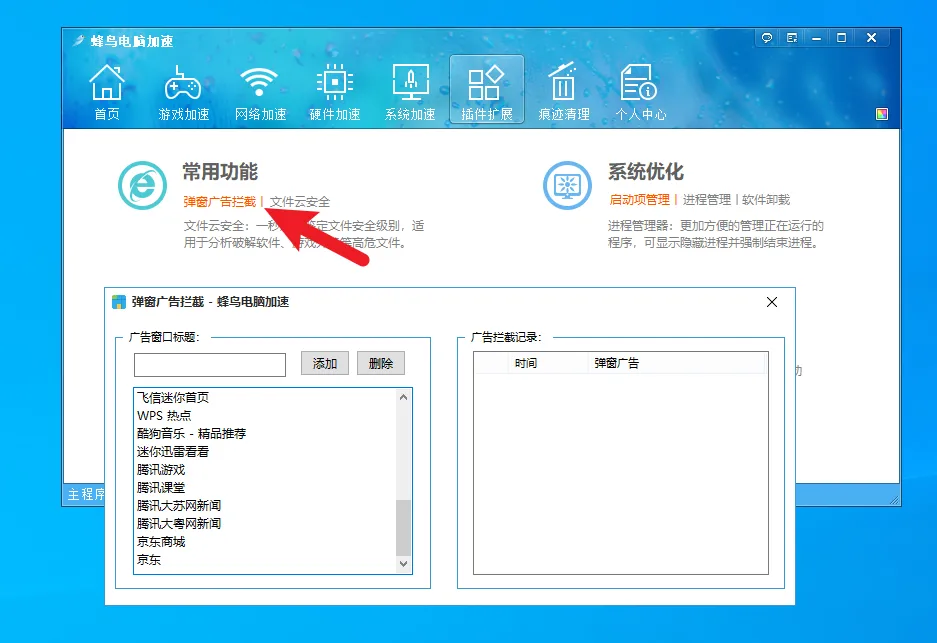Click the menu list icon in title bar
This screenshot has width=937, height=643.
[792, 38]
